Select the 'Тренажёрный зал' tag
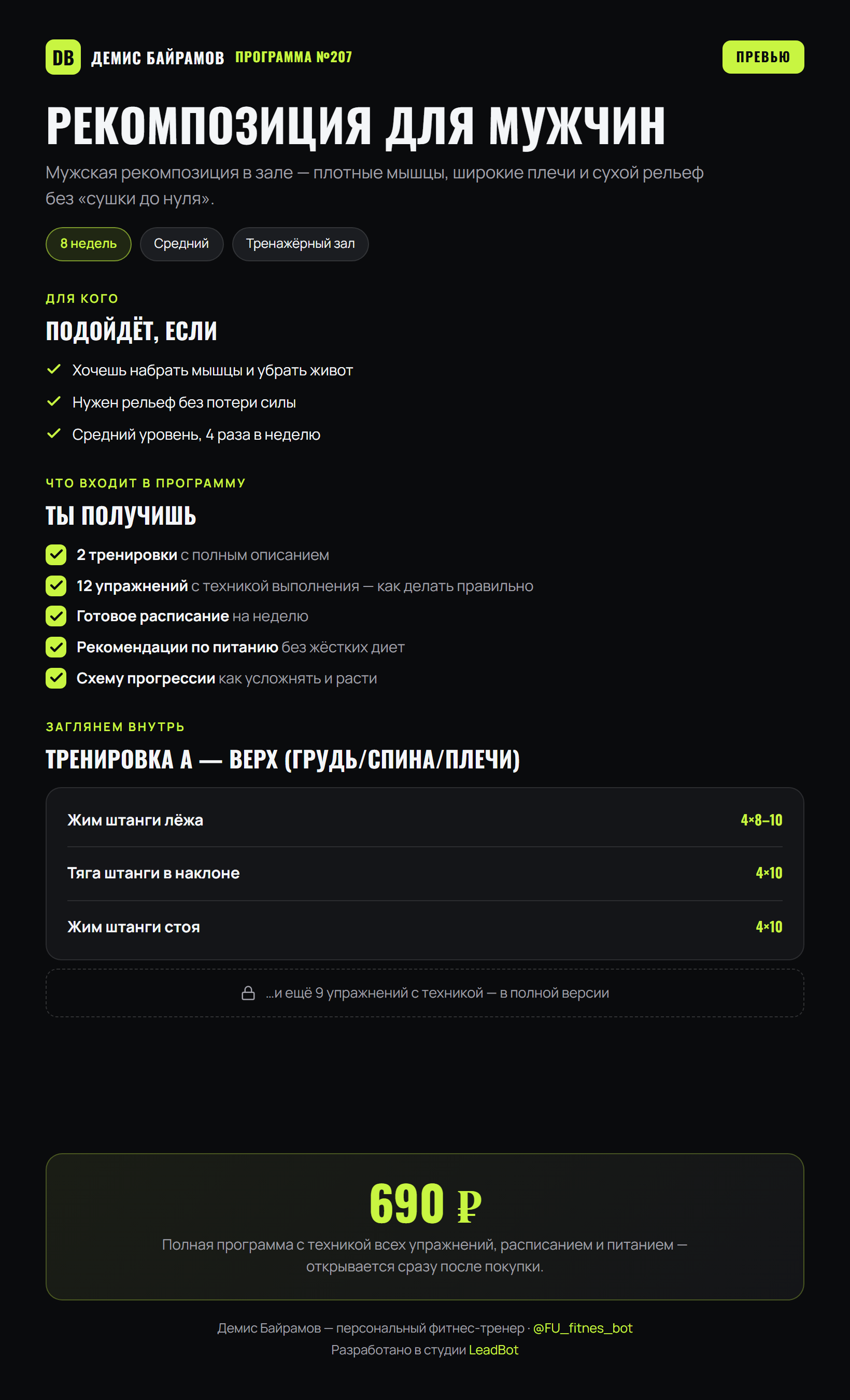Image resolution: width=850 pixels, height=1400 pixels. tap(301, 244)
